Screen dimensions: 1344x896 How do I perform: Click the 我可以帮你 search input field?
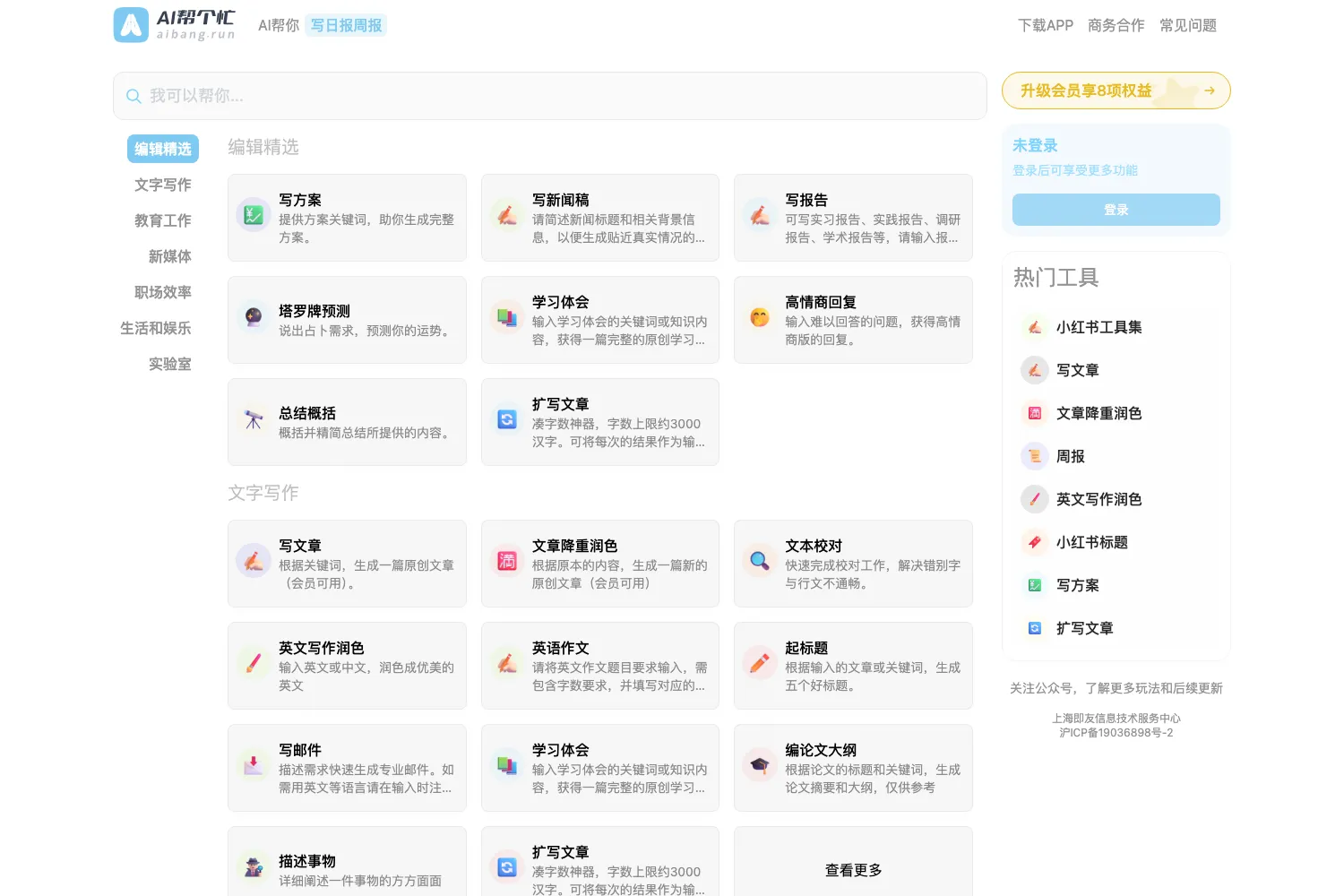550,96
